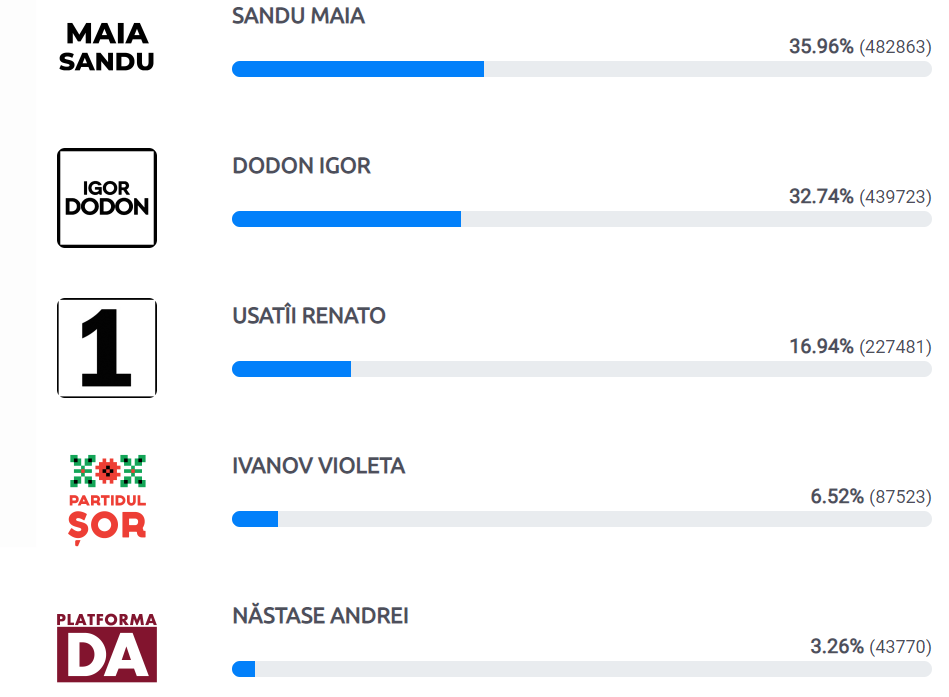Click the number 1 candidate logo

coord(107,348)
